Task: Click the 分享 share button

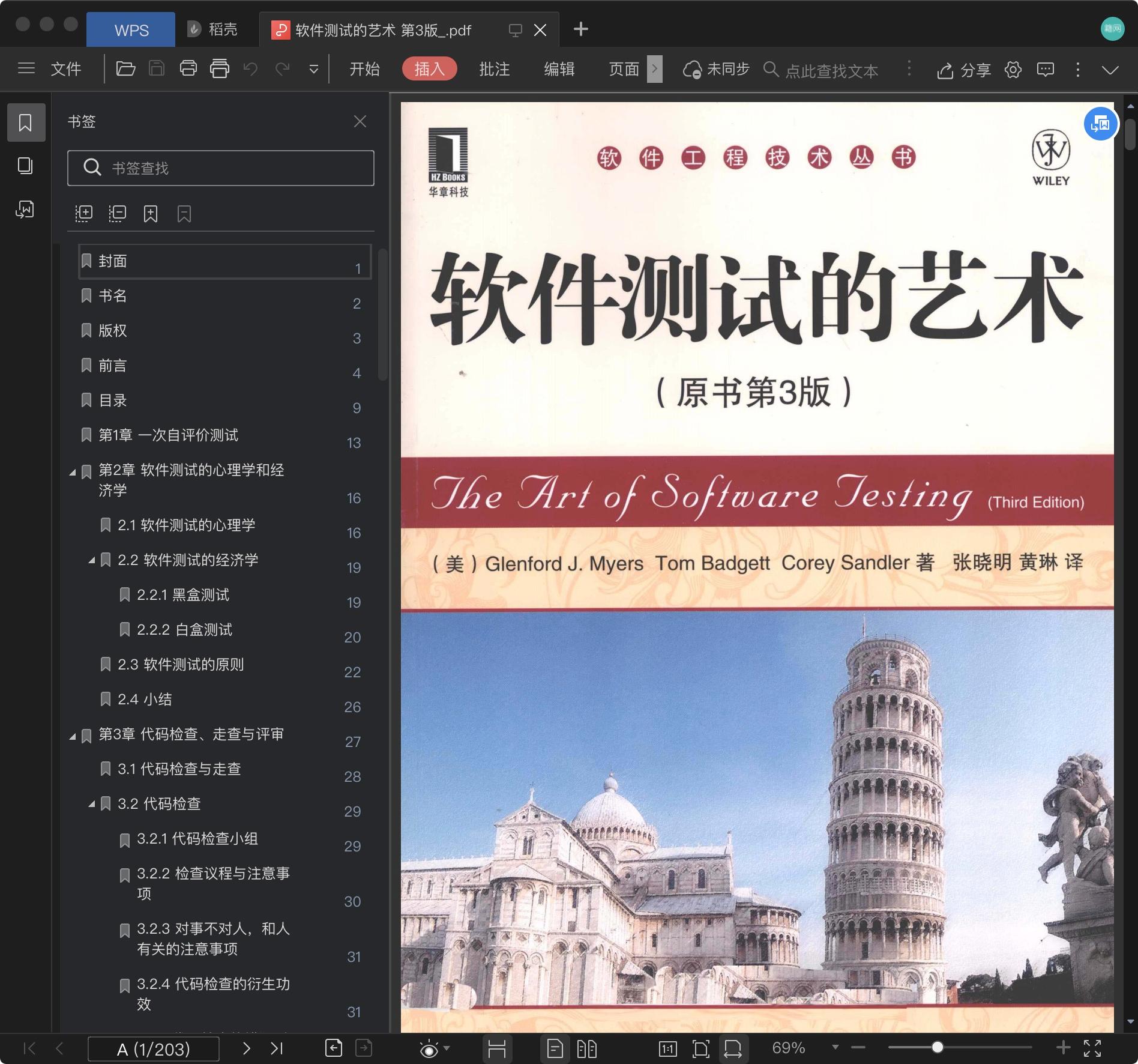Action: point(964,70)
